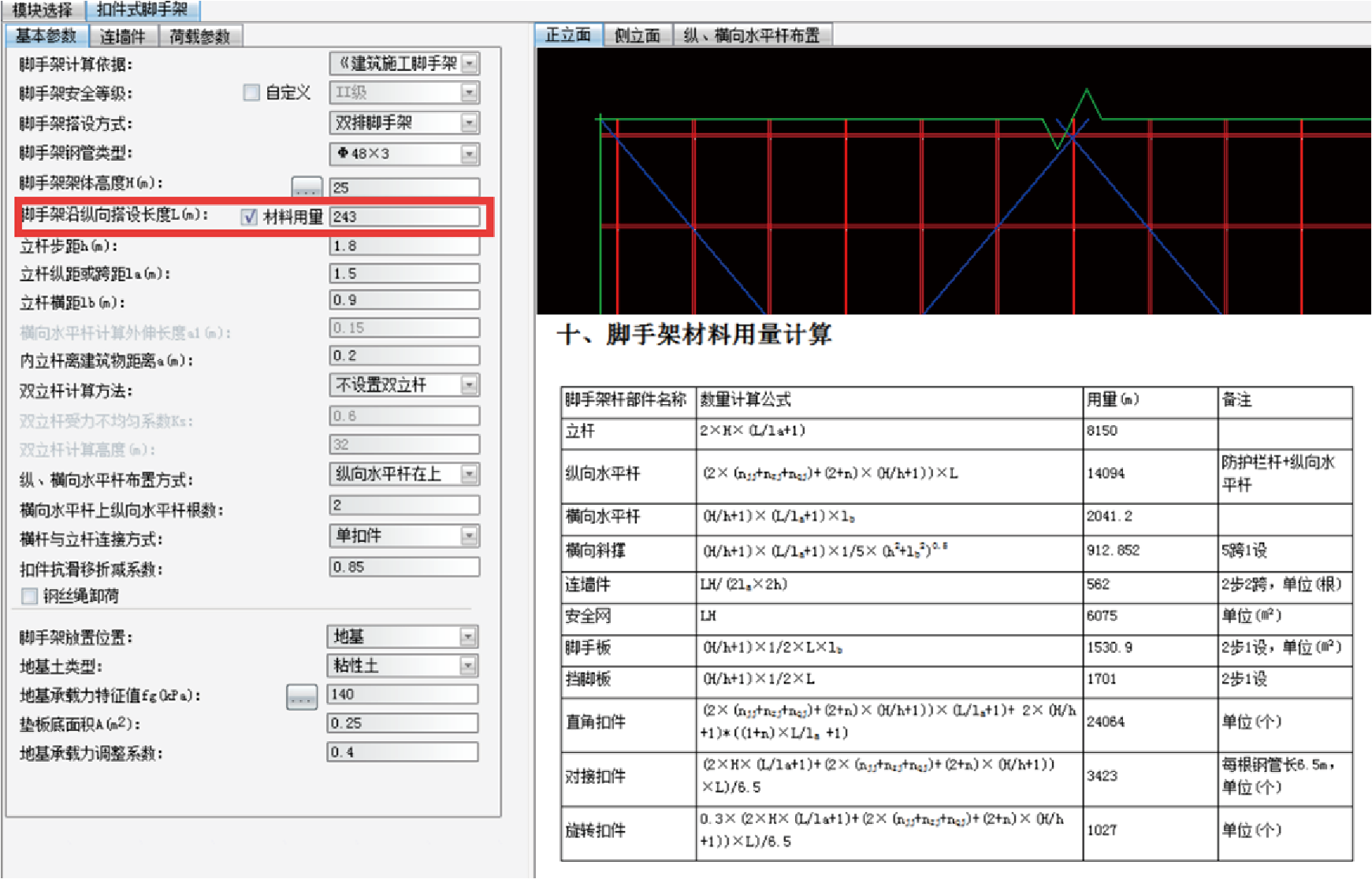This screenshot has height=879, width=1372.
Task: Open the 扣件式脚手架 tab
Action: (142, 10)
